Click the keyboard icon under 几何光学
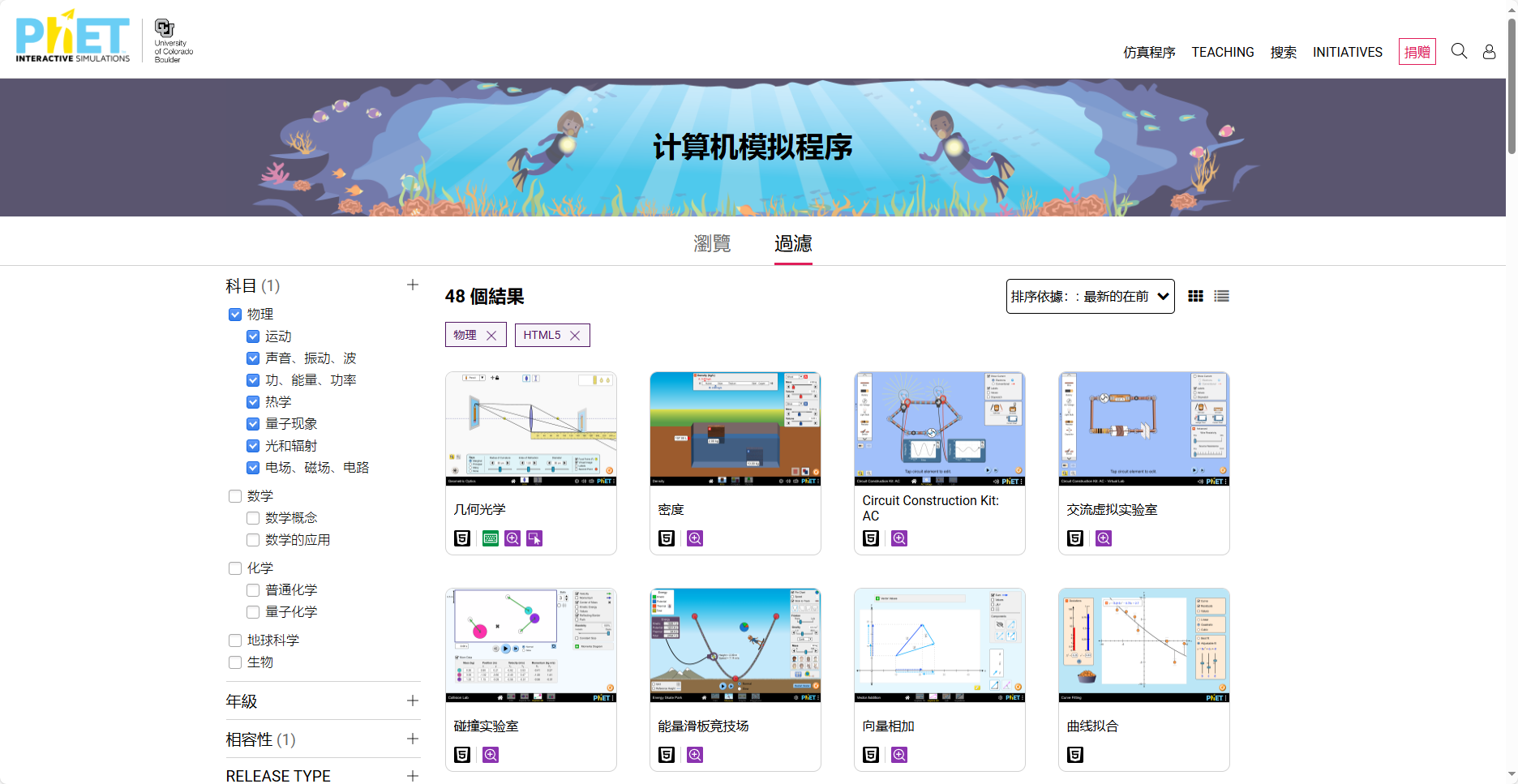 click(490, 538)
